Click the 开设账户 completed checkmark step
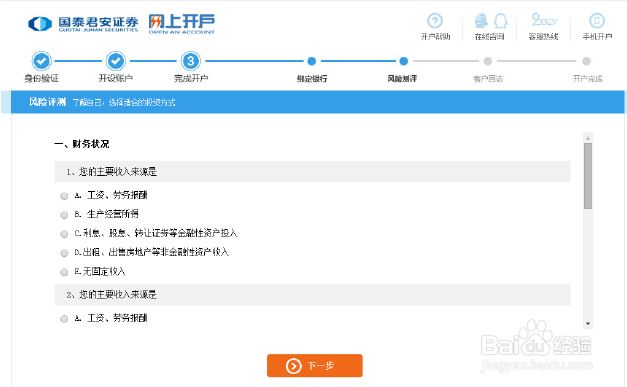 click(116, 61)
